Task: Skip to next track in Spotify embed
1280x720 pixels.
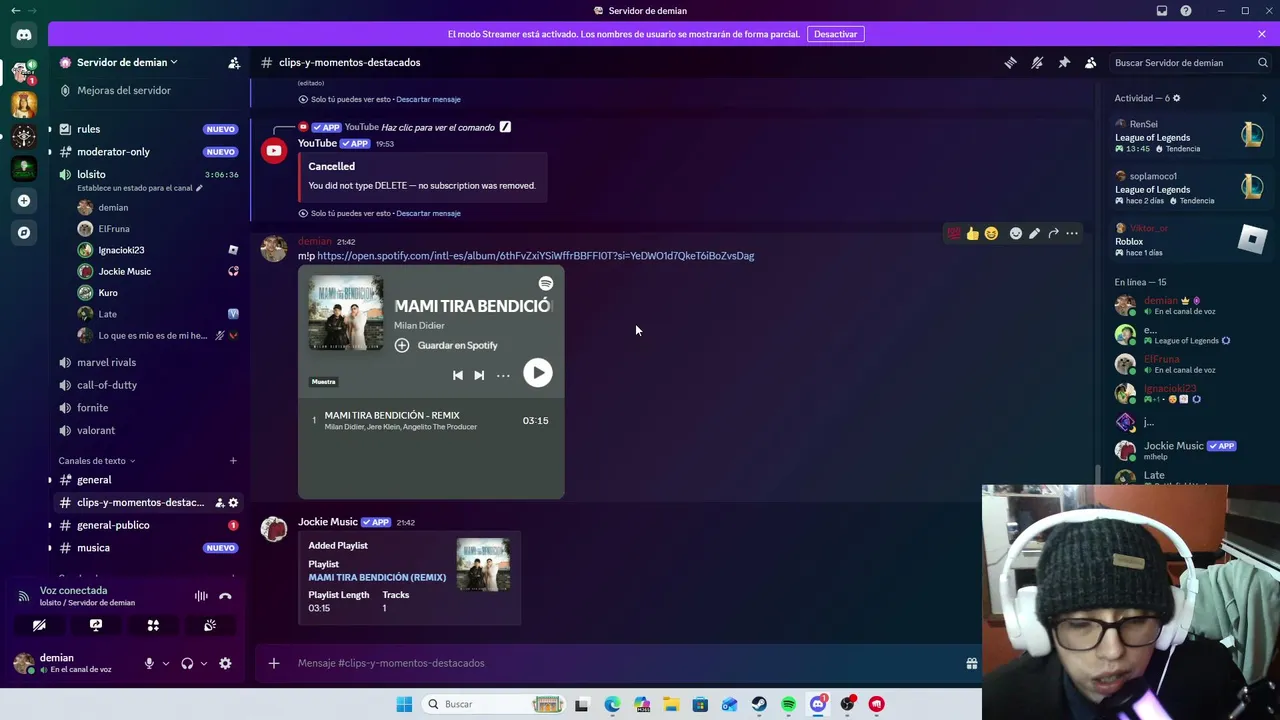Action: pyautogui.click(x=479, y=376)
